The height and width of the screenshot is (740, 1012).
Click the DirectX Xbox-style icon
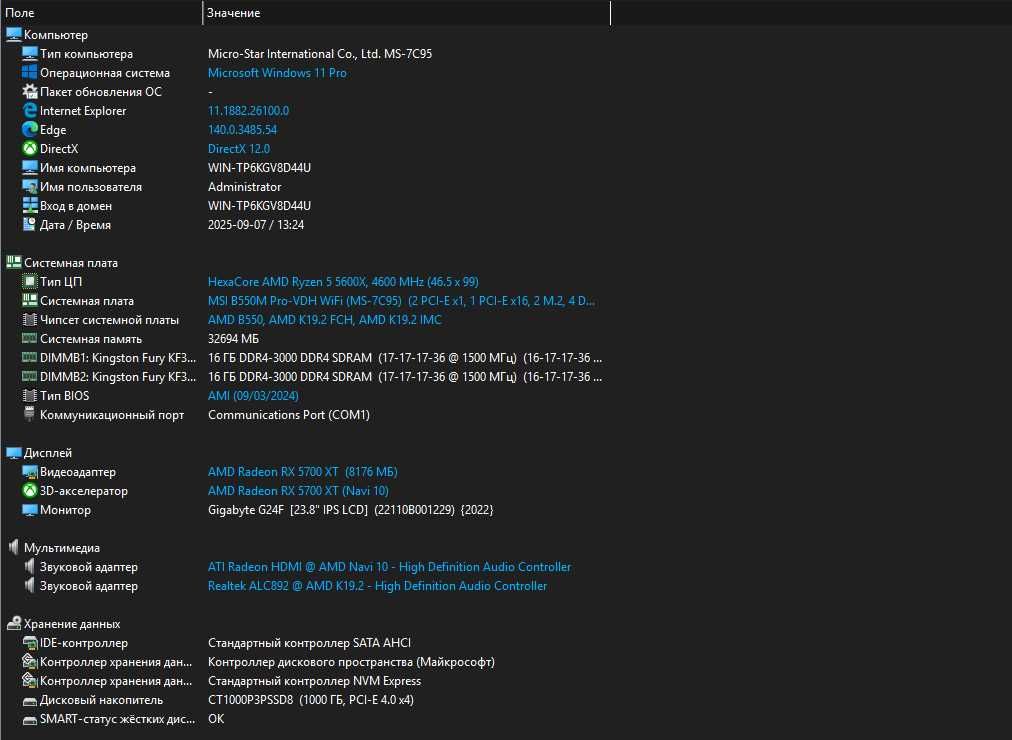pyautogui.click(x=30, y=148)
